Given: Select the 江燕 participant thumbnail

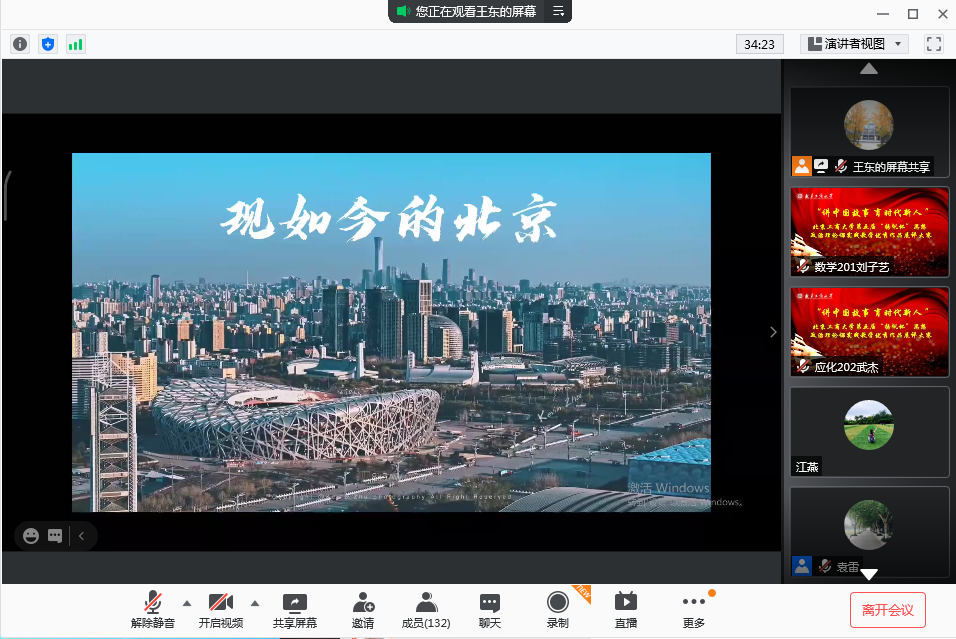Looking at the screenshot, I should click(x=868, y=430).
